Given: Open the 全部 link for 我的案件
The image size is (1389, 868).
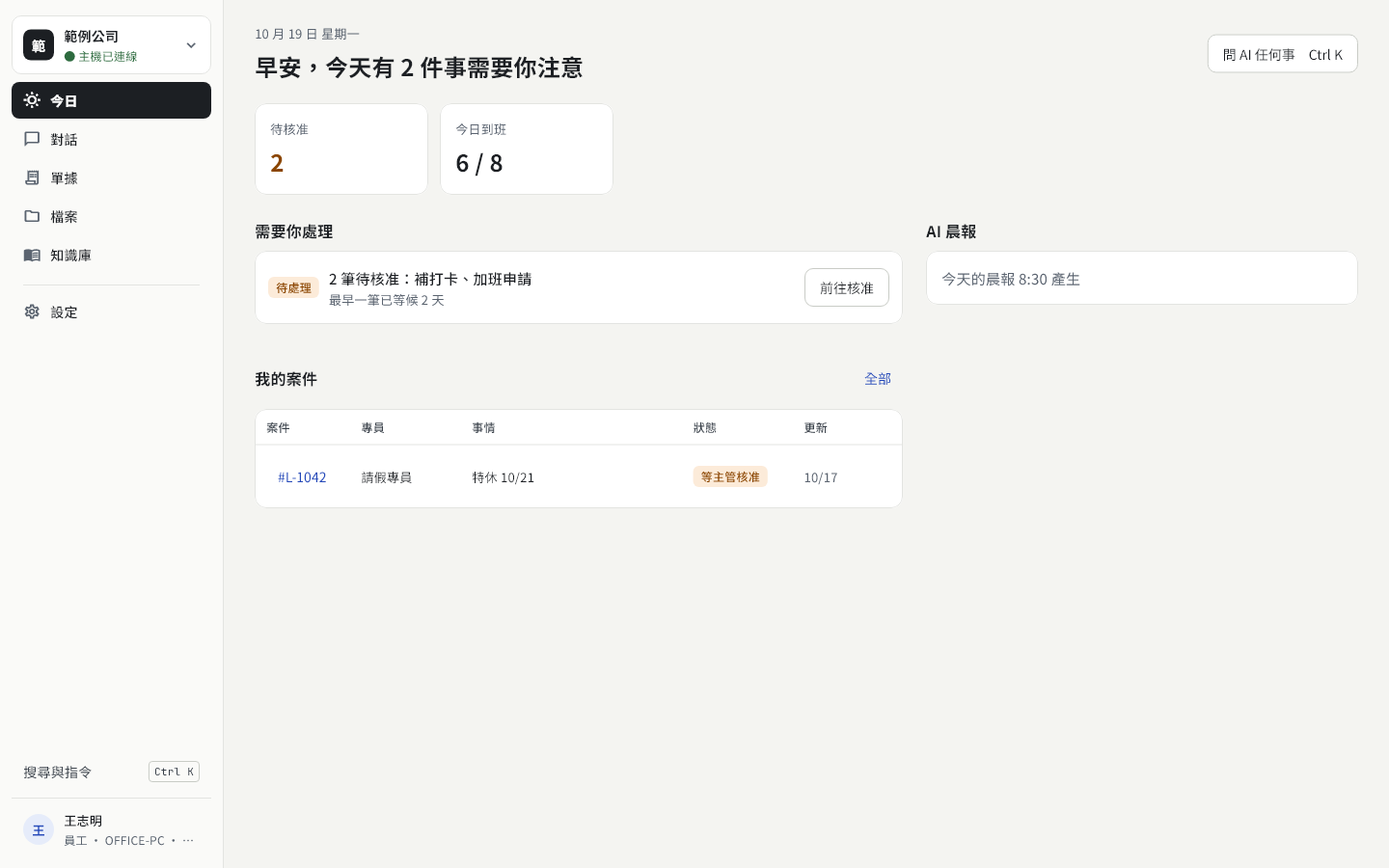Looking at the screenshot, I should coord(878,379).
